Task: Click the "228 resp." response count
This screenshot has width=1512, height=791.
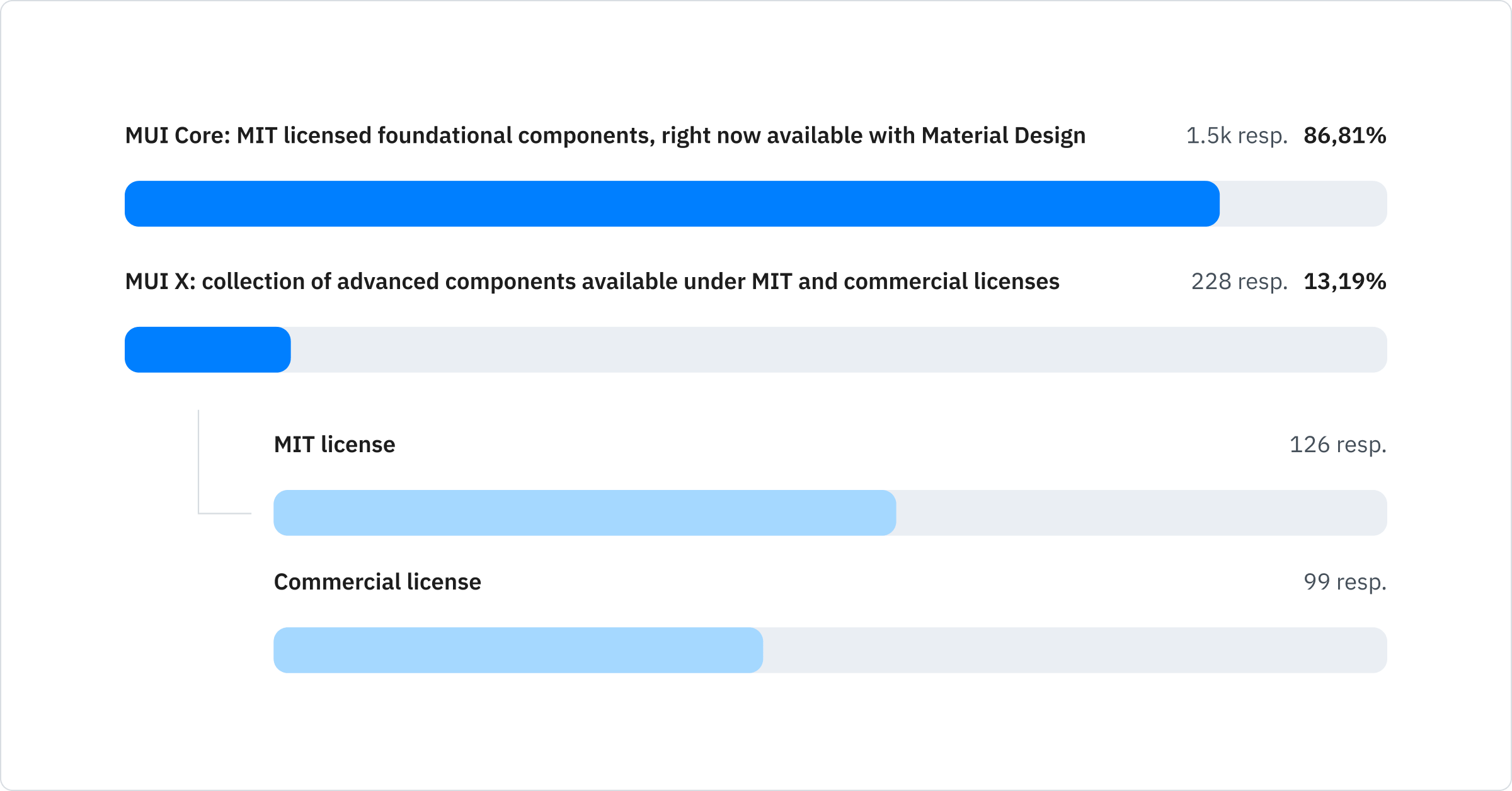Action: point(1239,282)
